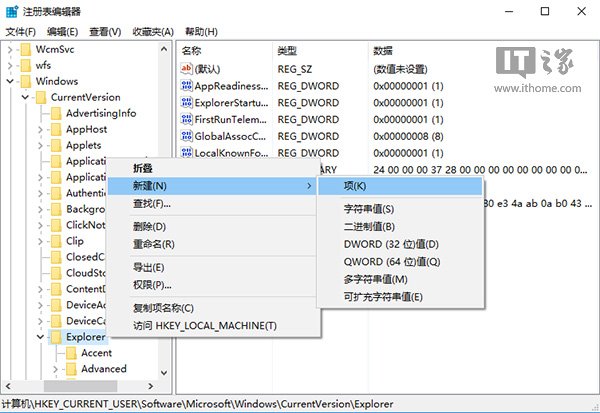Click the AppHost folder icon
Screen dimensions: 600x413
tap(56, 130)
